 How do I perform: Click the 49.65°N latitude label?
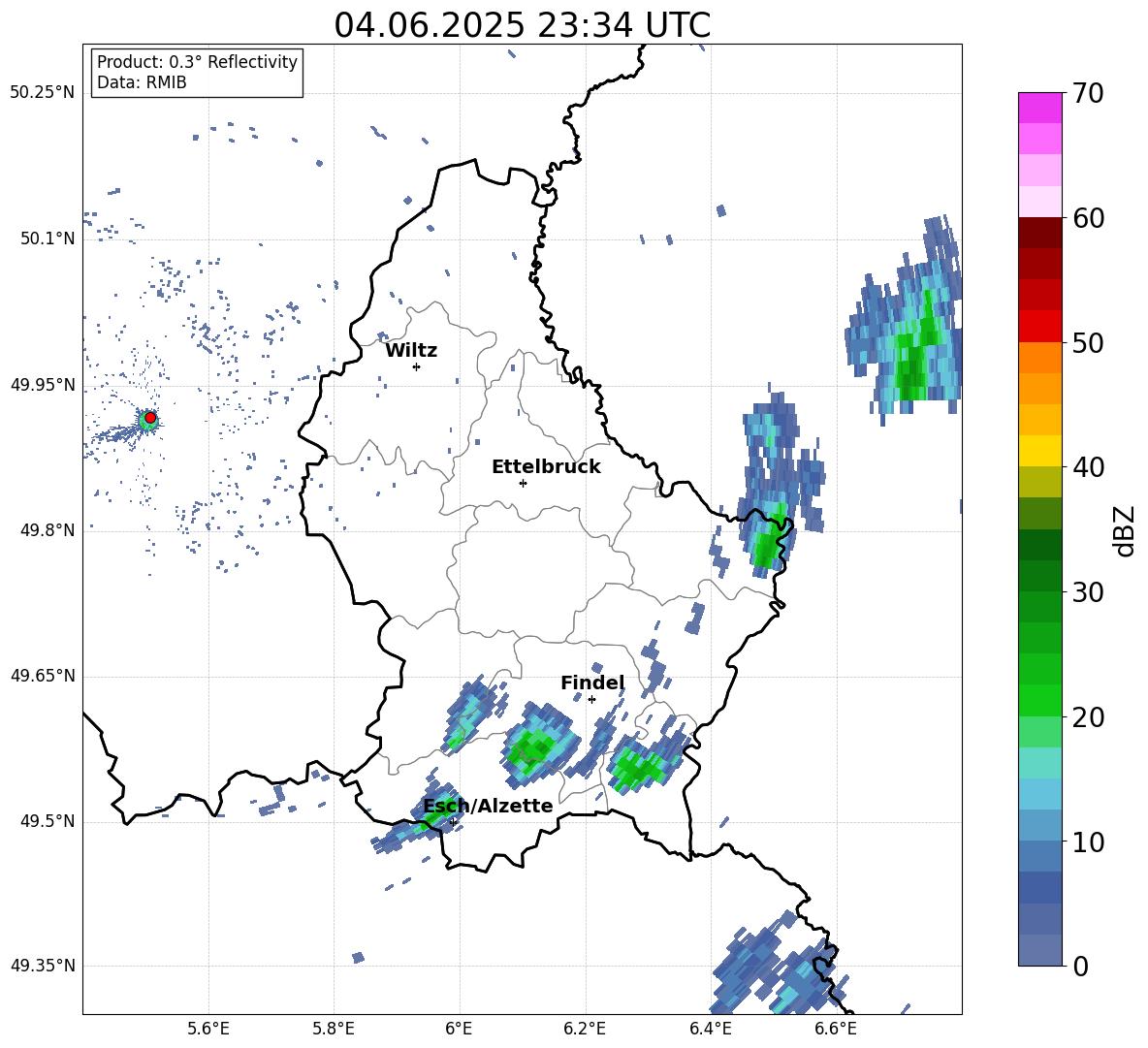pyautogui.click(x=43, y=677)
